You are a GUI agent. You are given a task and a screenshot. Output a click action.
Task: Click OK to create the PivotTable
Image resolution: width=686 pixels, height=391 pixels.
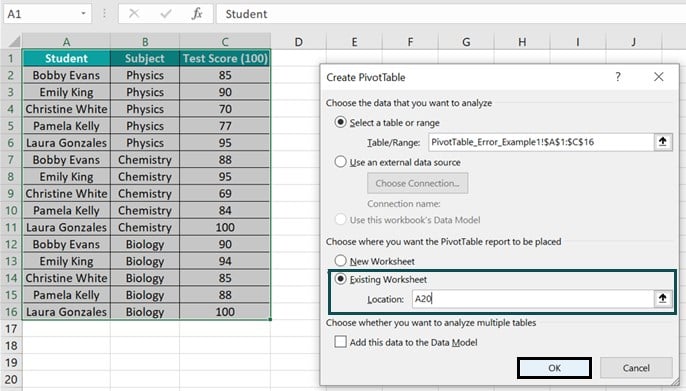(x=554, y=368)
